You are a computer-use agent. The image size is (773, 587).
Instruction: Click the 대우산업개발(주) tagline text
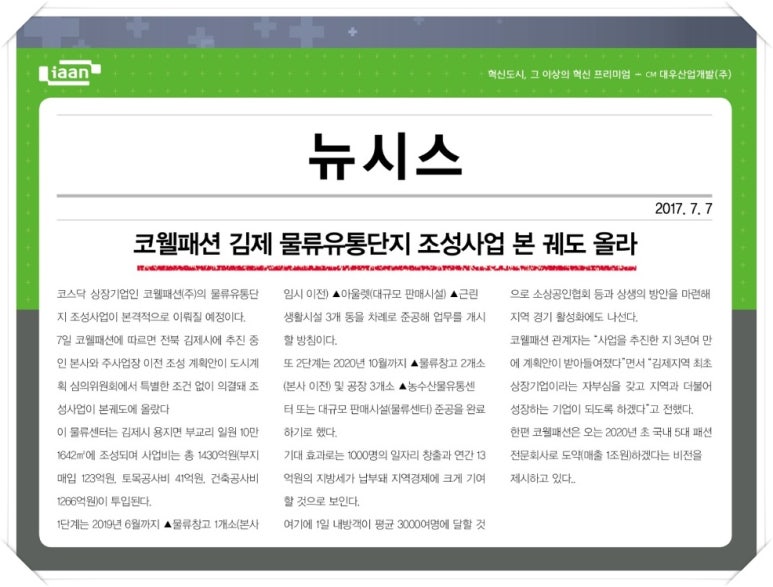[609, 74]
